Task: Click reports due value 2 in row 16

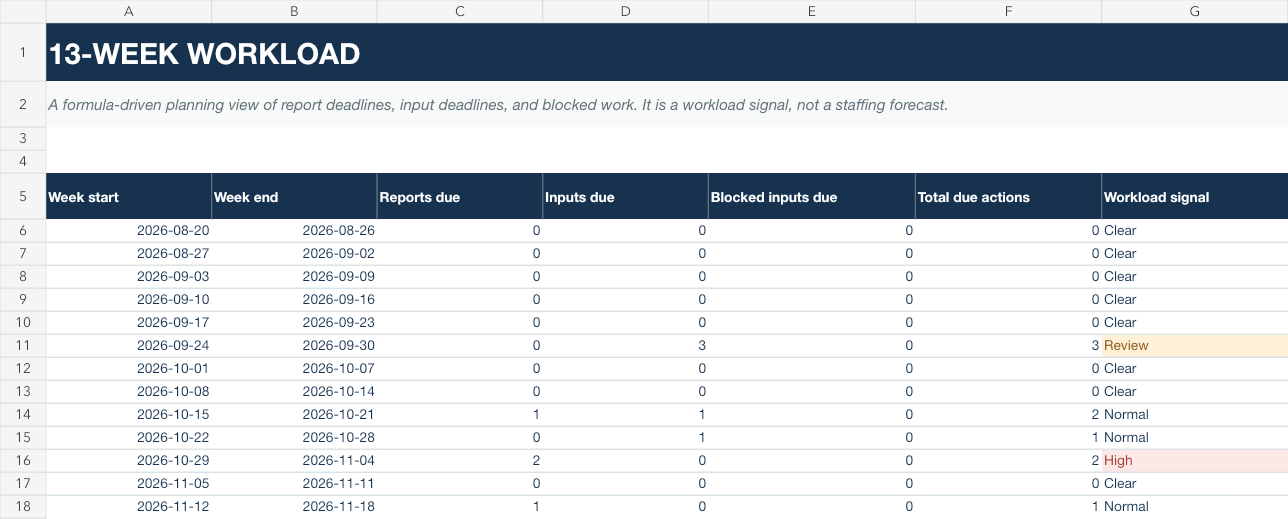Action: coord(459,460)
